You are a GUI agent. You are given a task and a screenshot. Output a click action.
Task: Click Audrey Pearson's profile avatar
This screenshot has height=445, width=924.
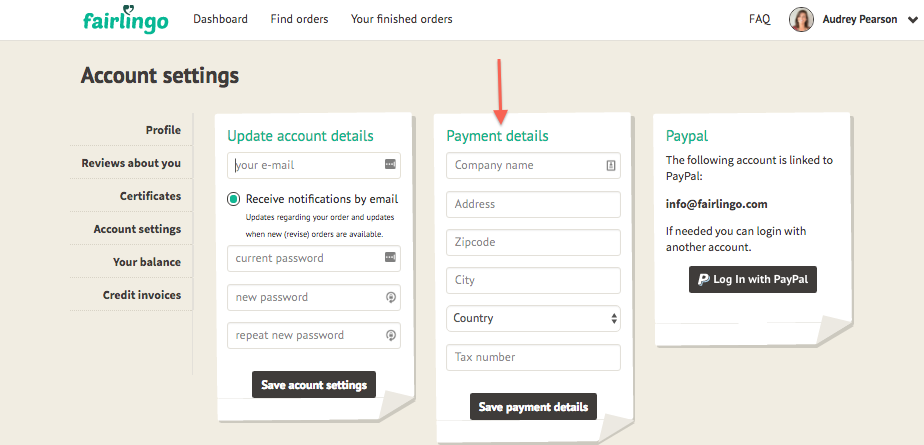(x=801, y=20)
